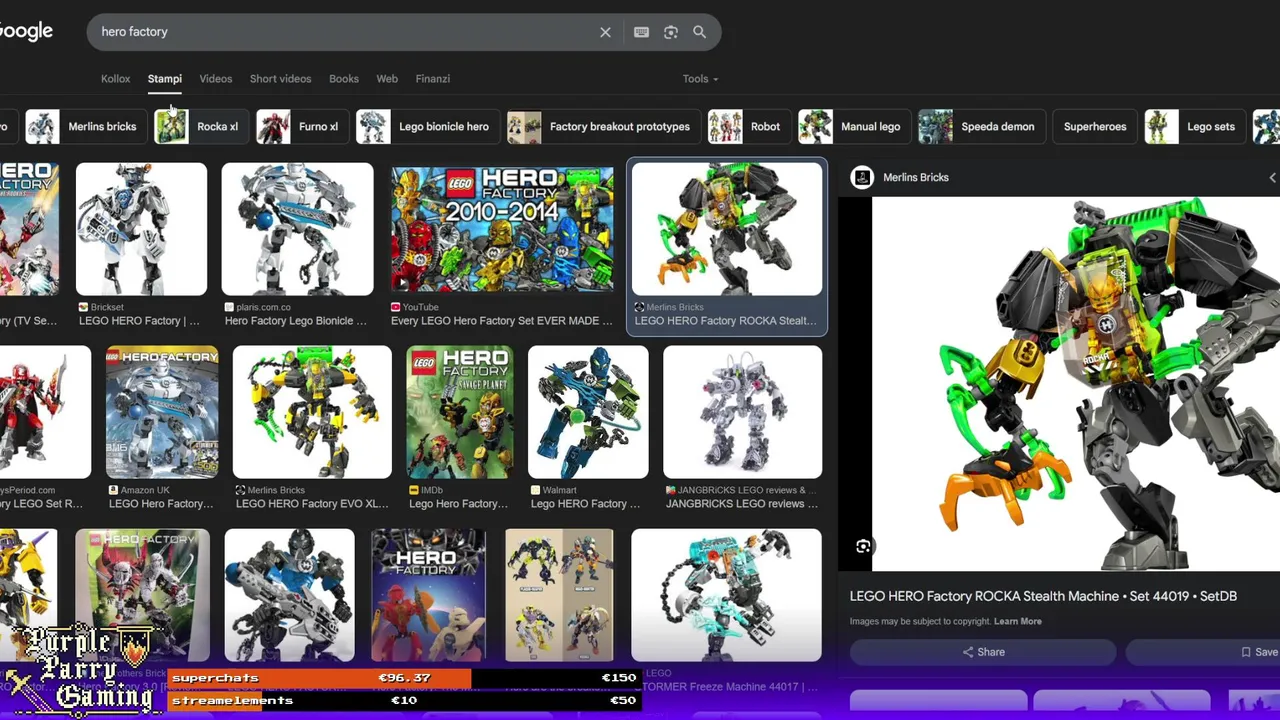Select the Merlins Bricks ROCKA Stealth thumbnail
The image size is (1280, 720).
point(727,229)
